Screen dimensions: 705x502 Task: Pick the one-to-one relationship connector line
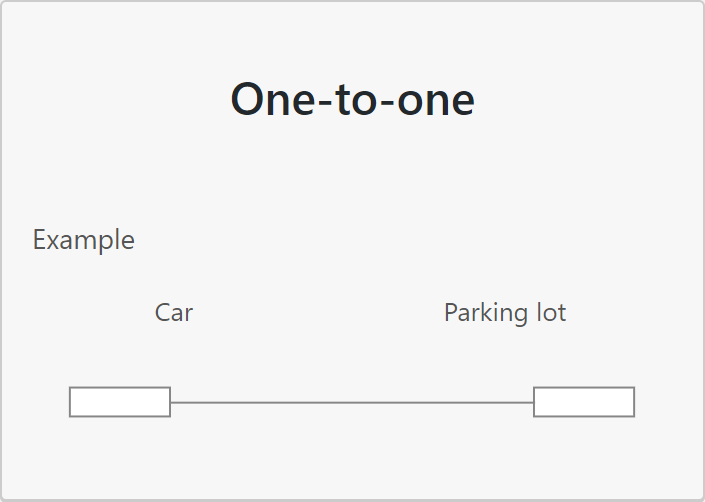point(352,402)
